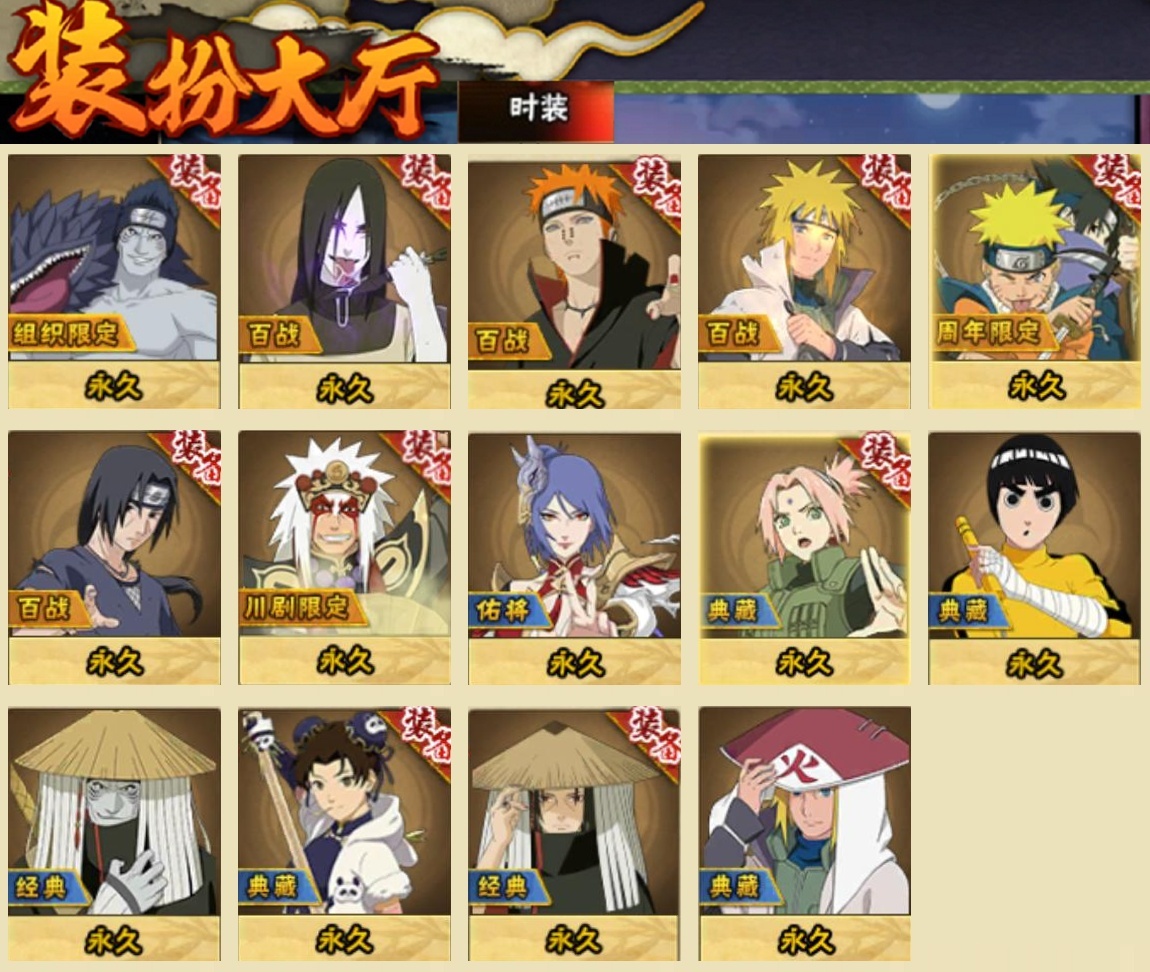Choose the 百战 Orochimaru costume card
The image size is (1150, 972).
tap(345, 281)
